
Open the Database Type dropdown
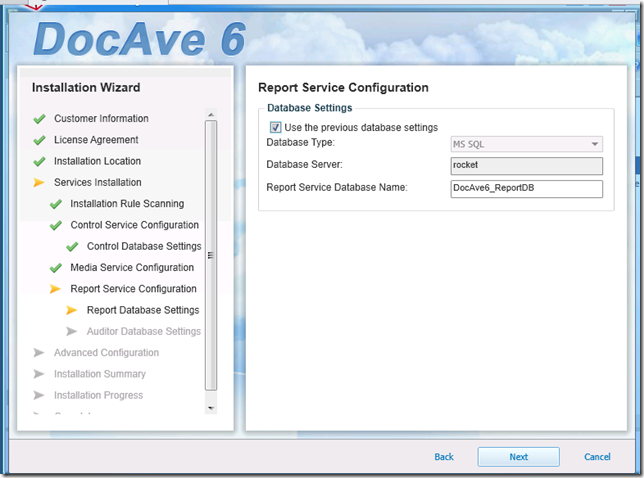click(527, 144)
